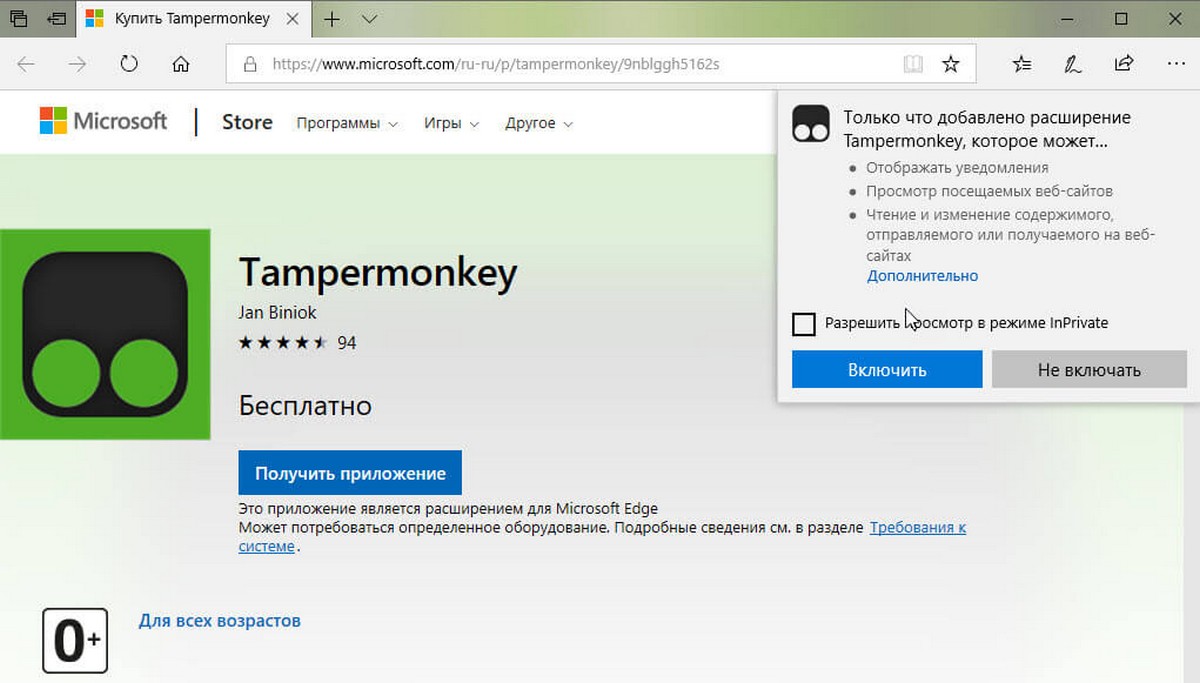1200x683 pixels.
Task: Click the Включить button
Action: 887,369
